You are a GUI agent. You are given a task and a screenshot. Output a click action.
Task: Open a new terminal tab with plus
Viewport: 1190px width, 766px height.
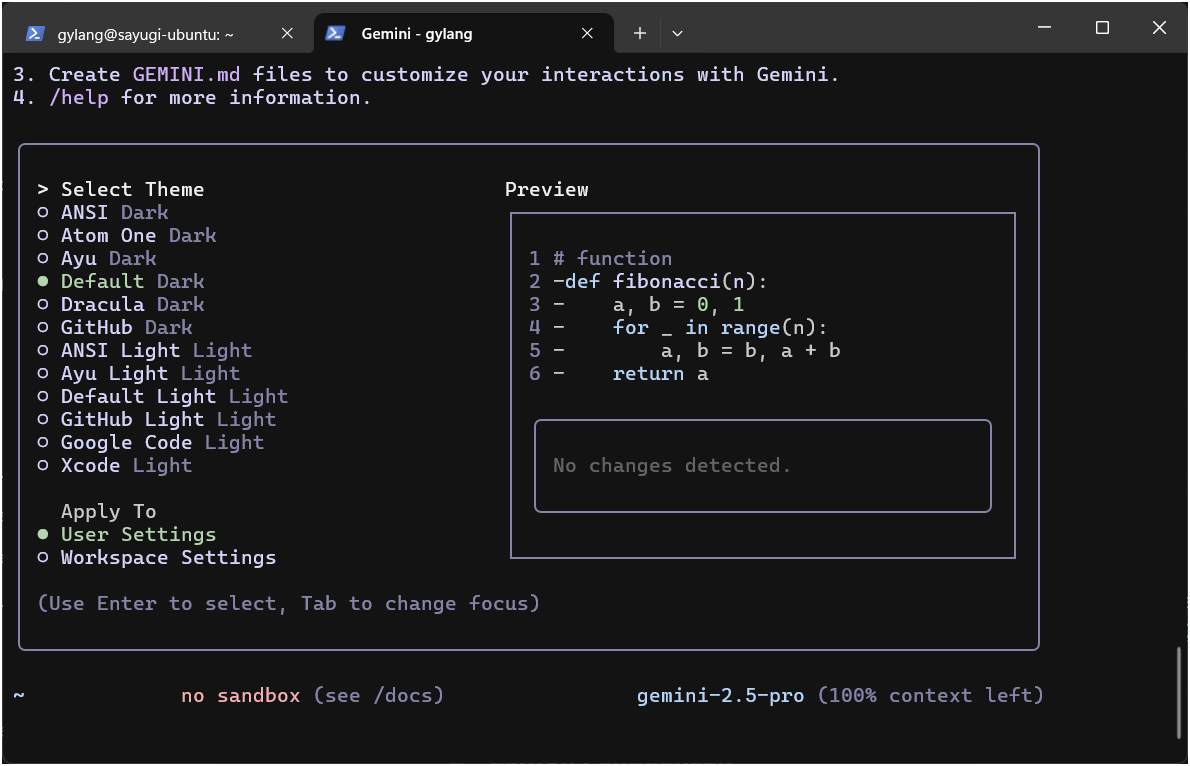coord(640,33)
